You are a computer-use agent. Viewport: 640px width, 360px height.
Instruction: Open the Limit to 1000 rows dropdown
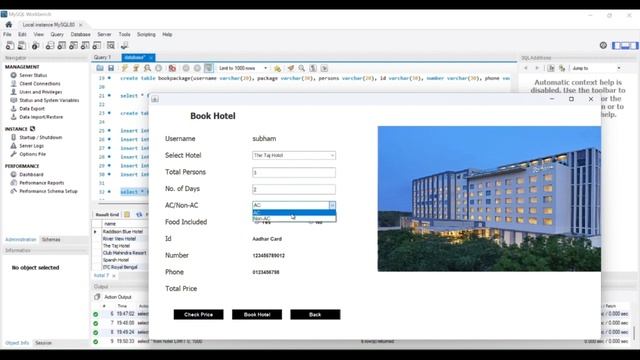(x=243, y=68)
